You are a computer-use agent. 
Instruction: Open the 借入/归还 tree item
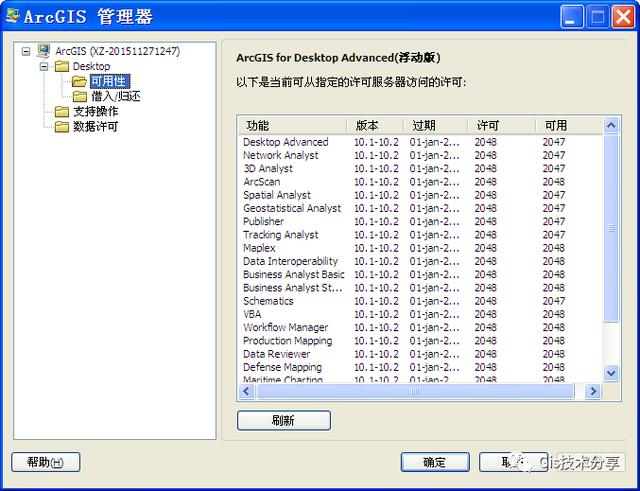click(x=116, y=96)
